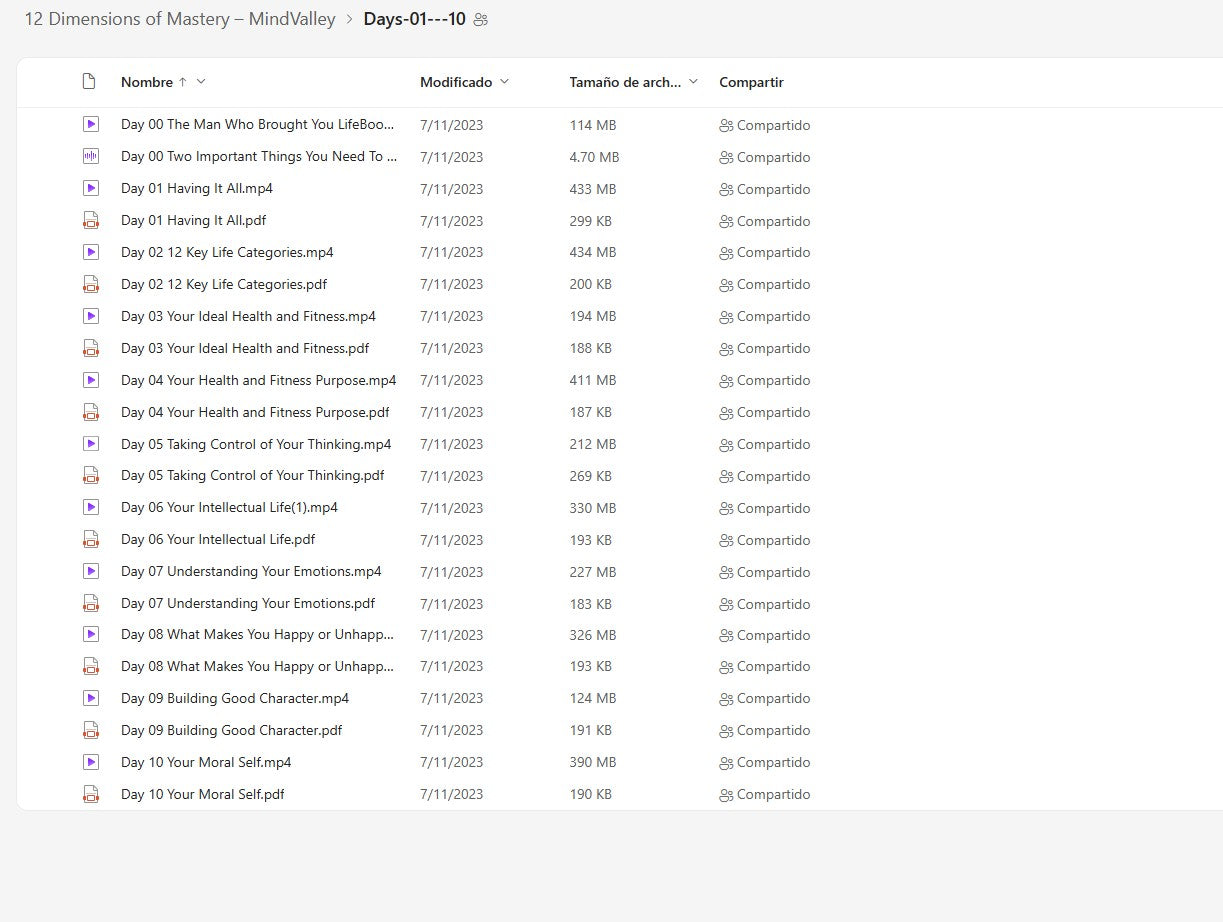Click the audio file icon for Day 00 Two Important Things

click(91, 156)
